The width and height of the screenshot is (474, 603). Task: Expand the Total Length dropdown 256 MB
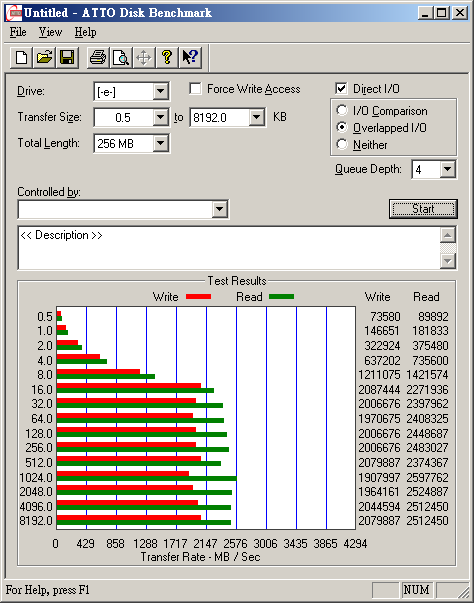[x=161, y=143]
